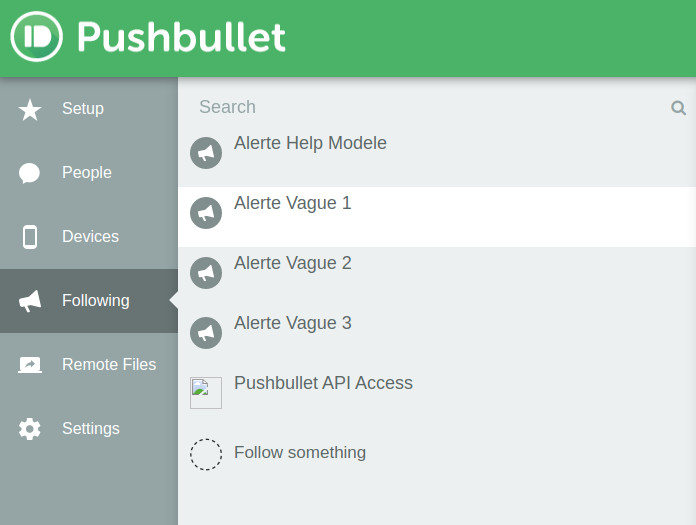The height and width of the screenshot is (525, 696).
Task: Go to the People section
Action: (x=87, y=173)
